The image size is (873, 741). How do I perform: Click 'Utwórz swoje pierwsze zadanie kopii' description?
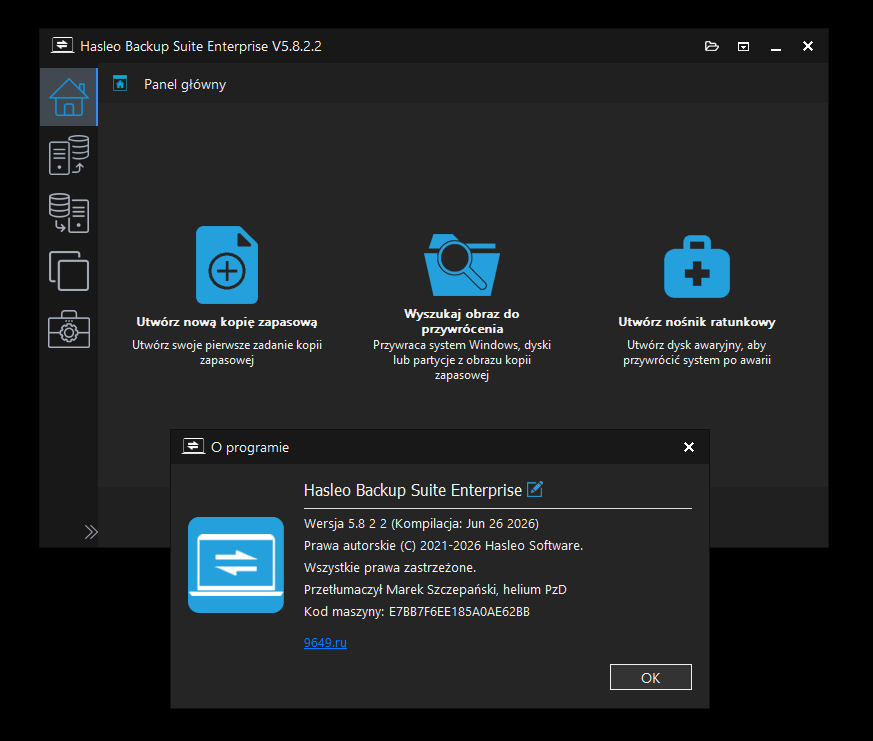pos(227,352)
